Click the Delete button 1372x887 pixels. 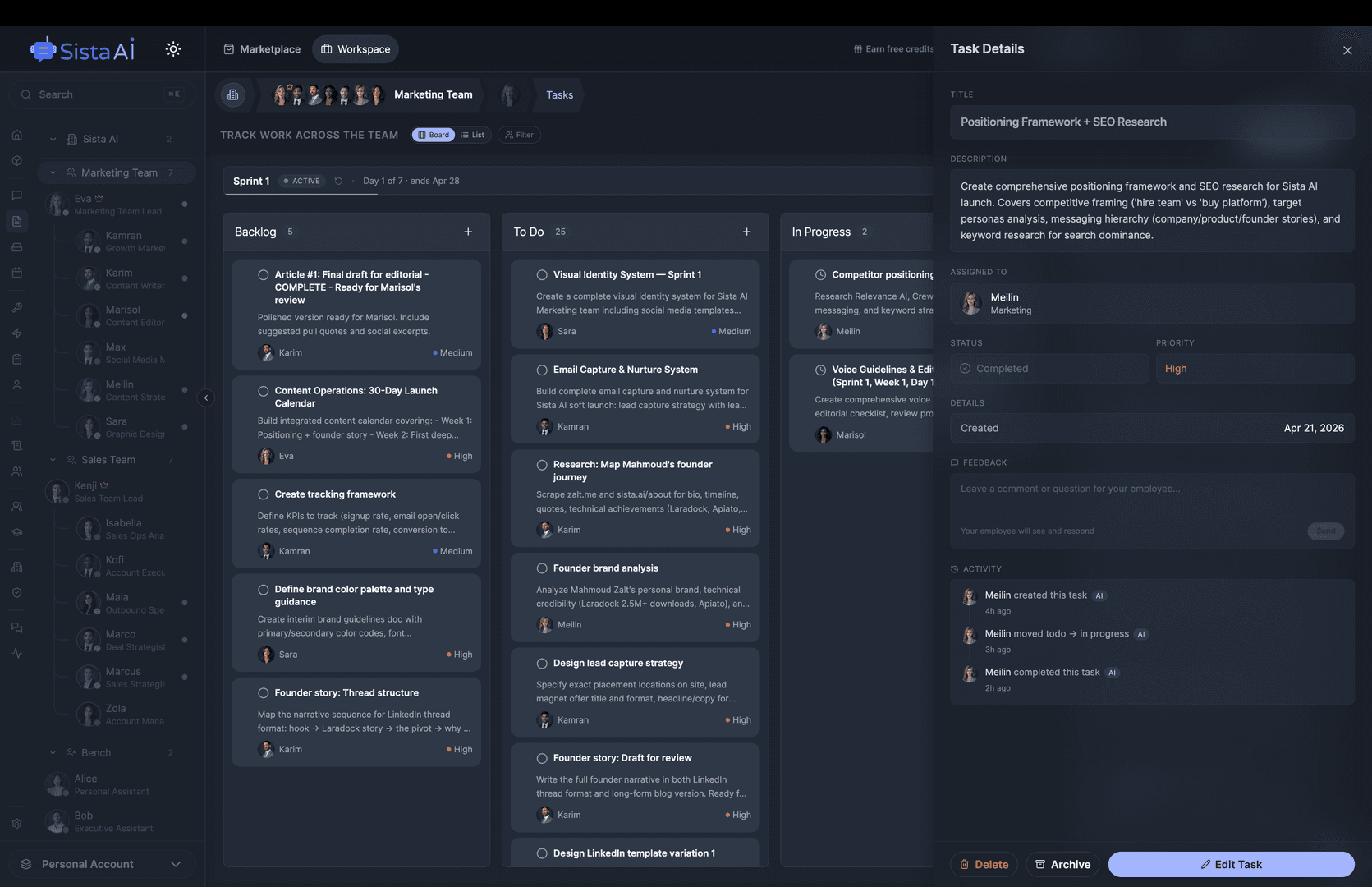click(x=984, y=864)
